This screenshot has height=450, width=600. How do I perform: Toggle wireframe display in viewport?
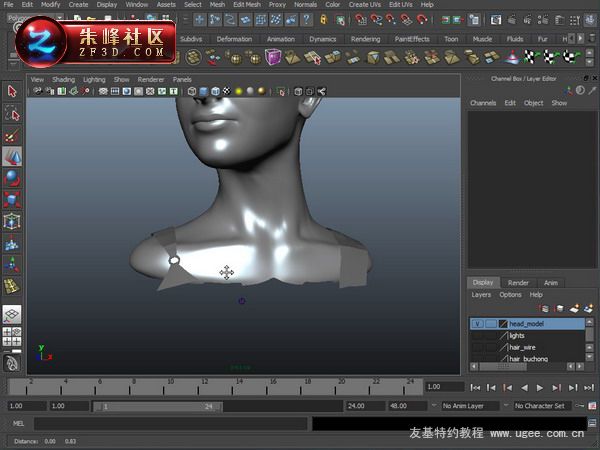pyautogui.click(x=192, y=91)
